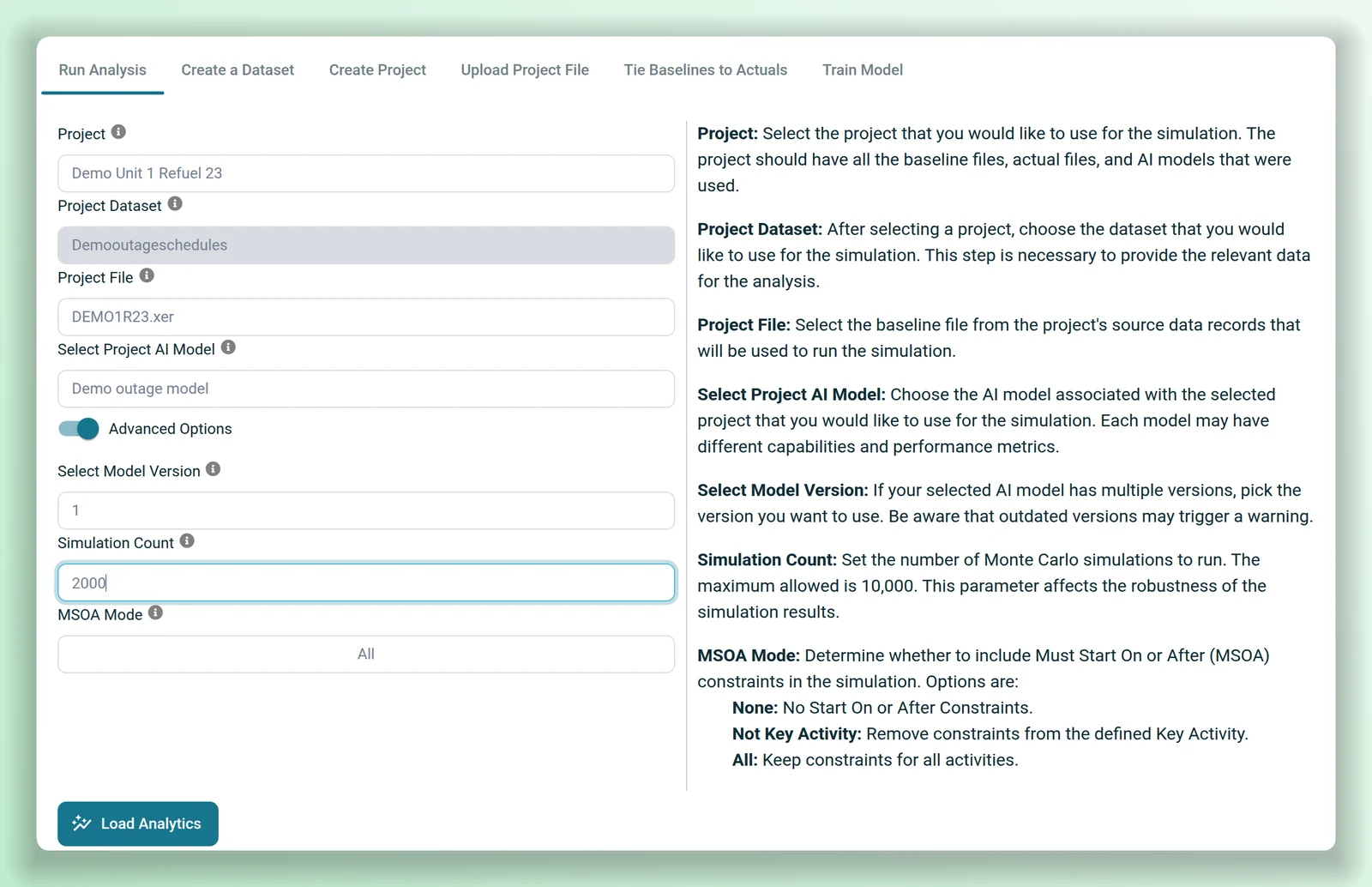This screenshot has height=887, width=1372.
Task: Click the Simulation Count field label
Action: [116, 543]
